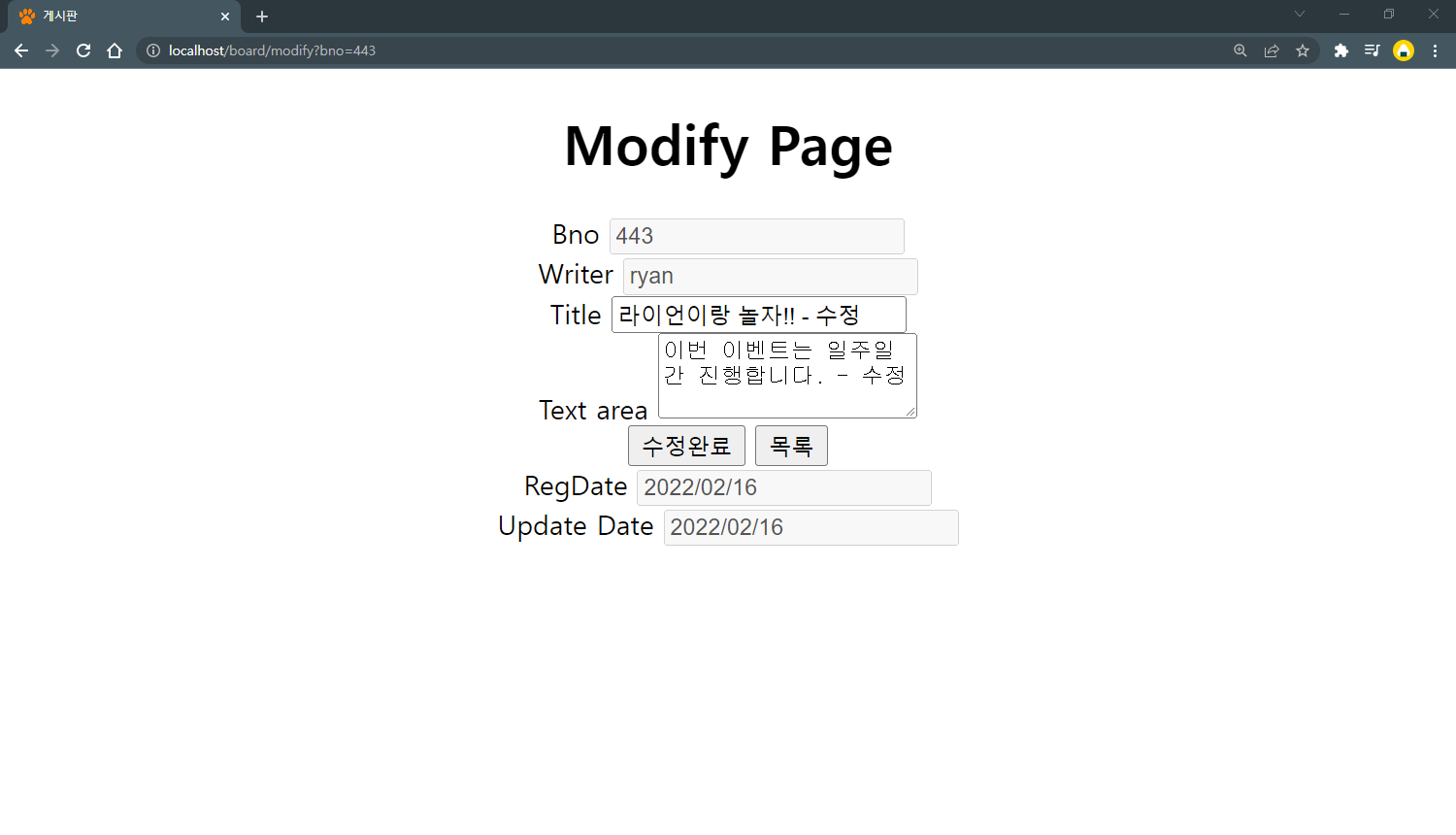This screenshot has height=835, width=1456.
Task: Toggle focus into the Title input field
Action: 758,314
